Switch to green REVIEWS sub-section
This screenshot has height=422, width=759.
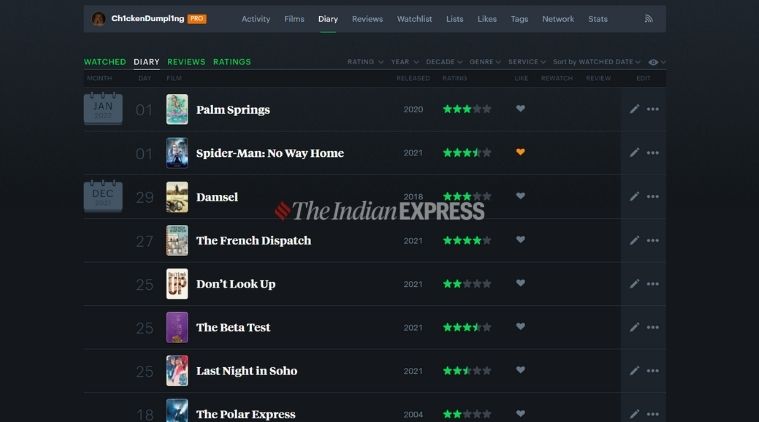click(x=186, y=62)
